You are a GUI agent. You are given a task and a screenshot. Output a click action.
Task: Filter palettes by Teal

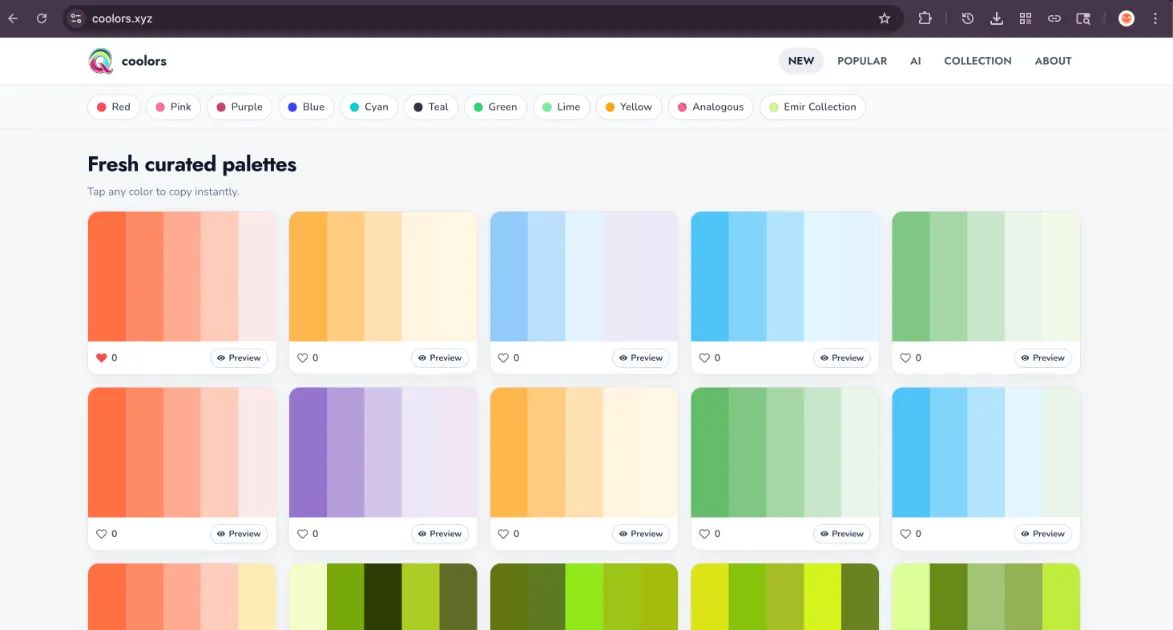click(431, 107)
